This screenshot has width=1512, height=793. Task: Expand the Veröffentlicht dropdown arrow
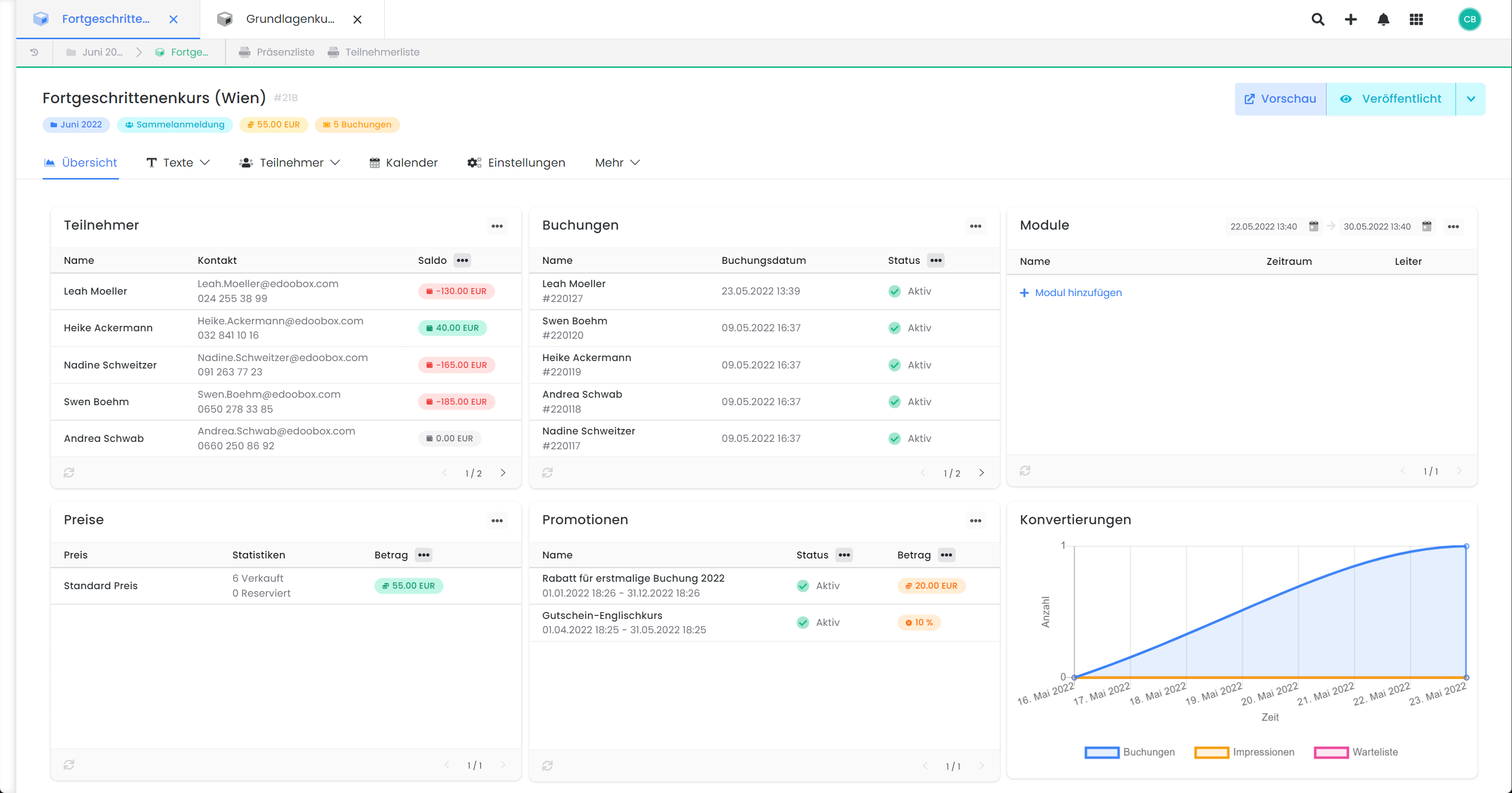(x=1471, y=99)
